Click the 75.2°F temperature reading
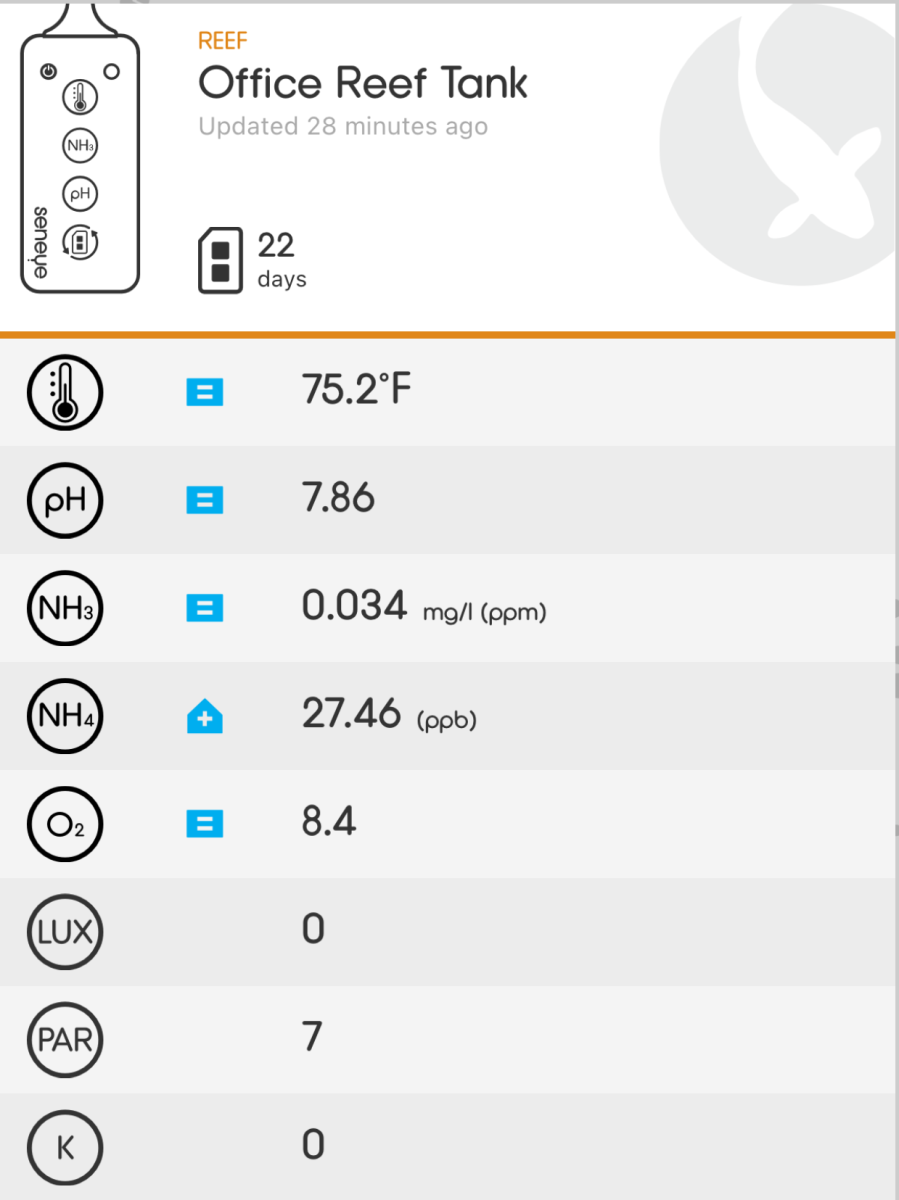The width and height of the screenshot is (899, 1200). [x=356, y=390]
